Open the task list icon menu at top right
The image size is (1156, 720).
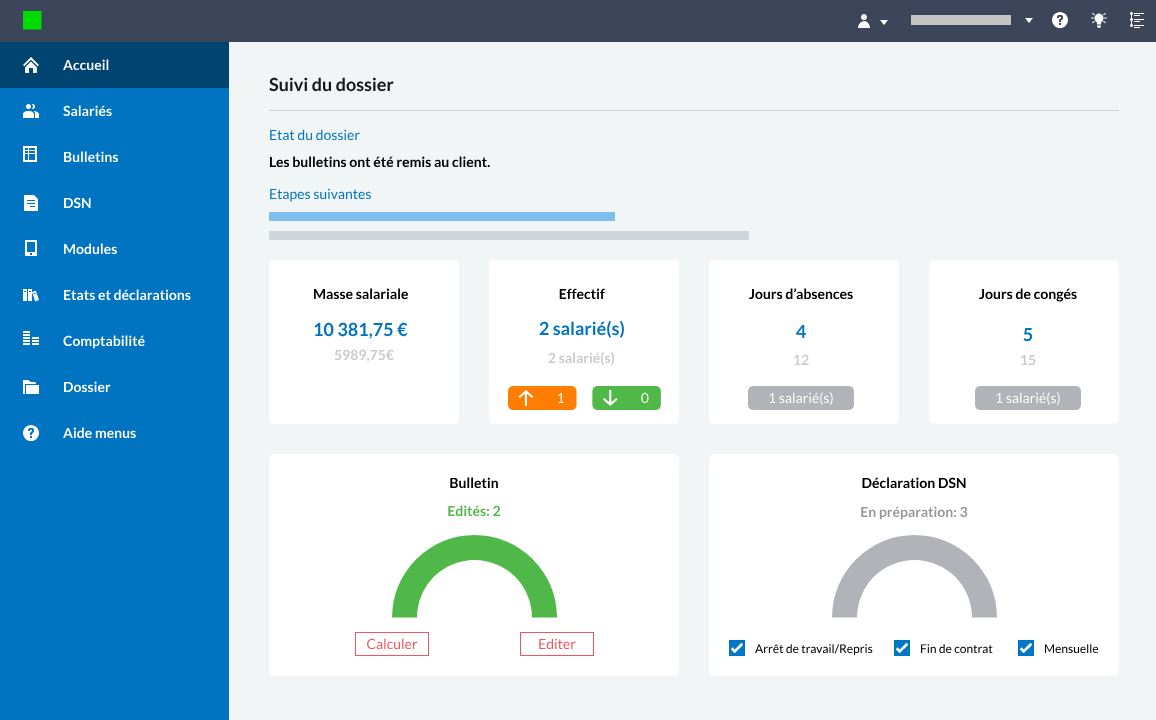(1136, 20)
